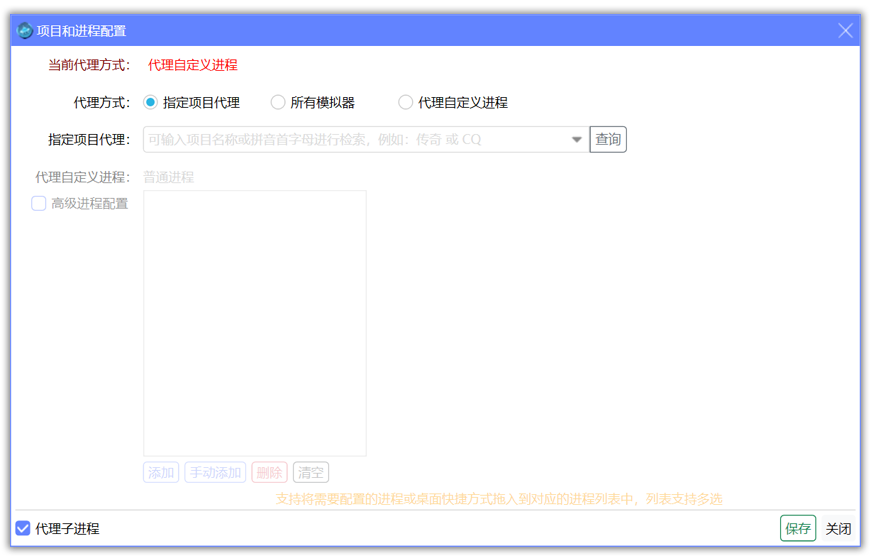Click the orange drag-and-drop hint text

click(x=498, y=499)
